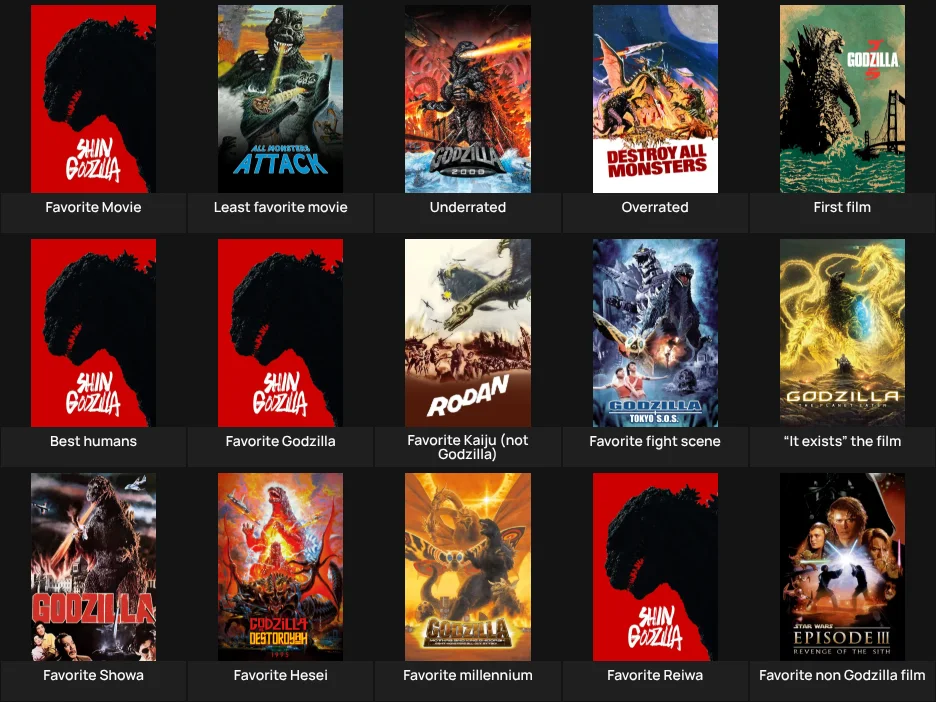Select the "Best humans" label
Image resolution: width=936 pixels, height=702 pixels.
93,442
